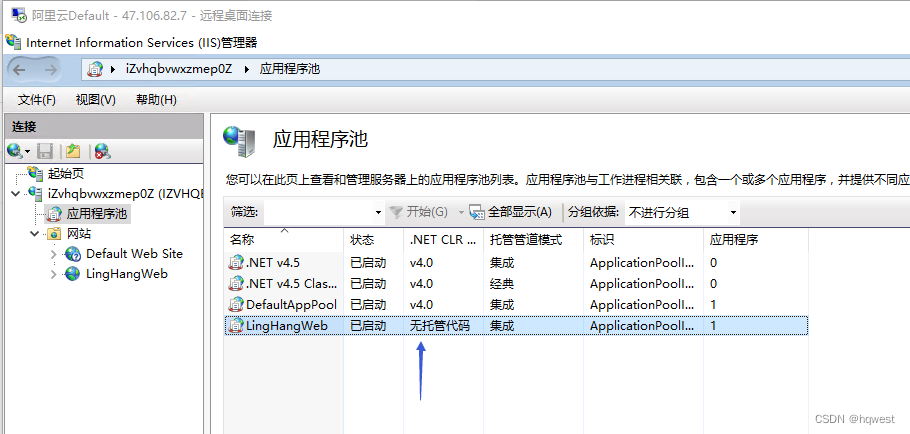Click the Up folder icon in Connections toolbar
The image size is (910, 434).
73,151
